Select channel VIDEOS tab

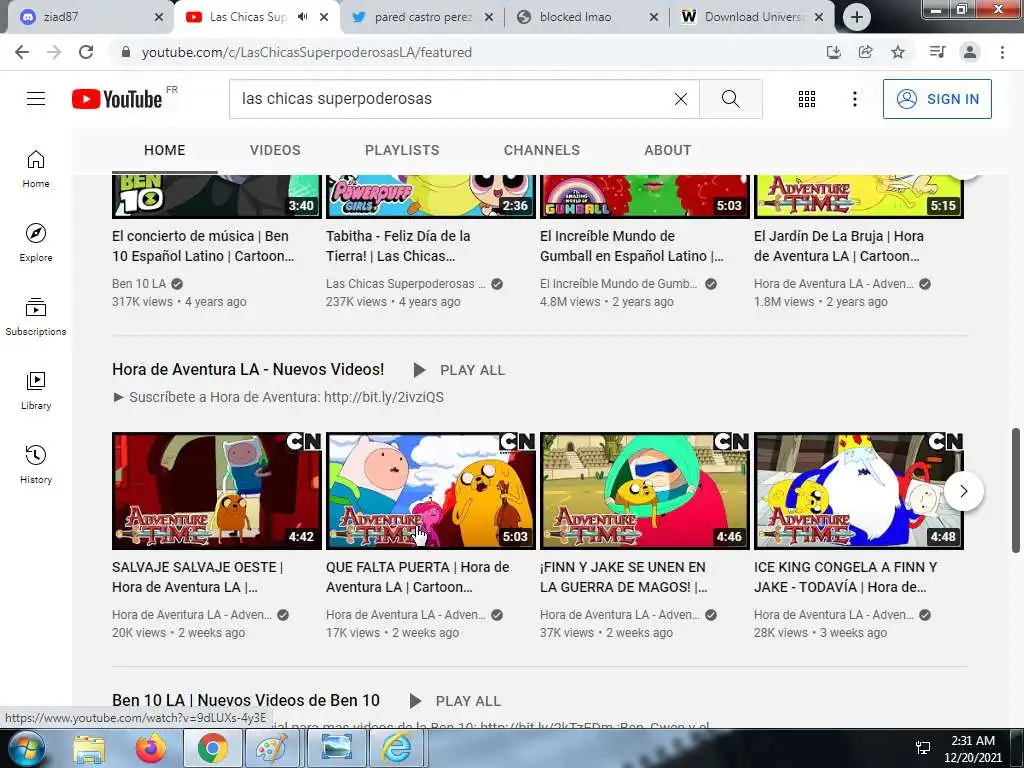tap(275, 150)
